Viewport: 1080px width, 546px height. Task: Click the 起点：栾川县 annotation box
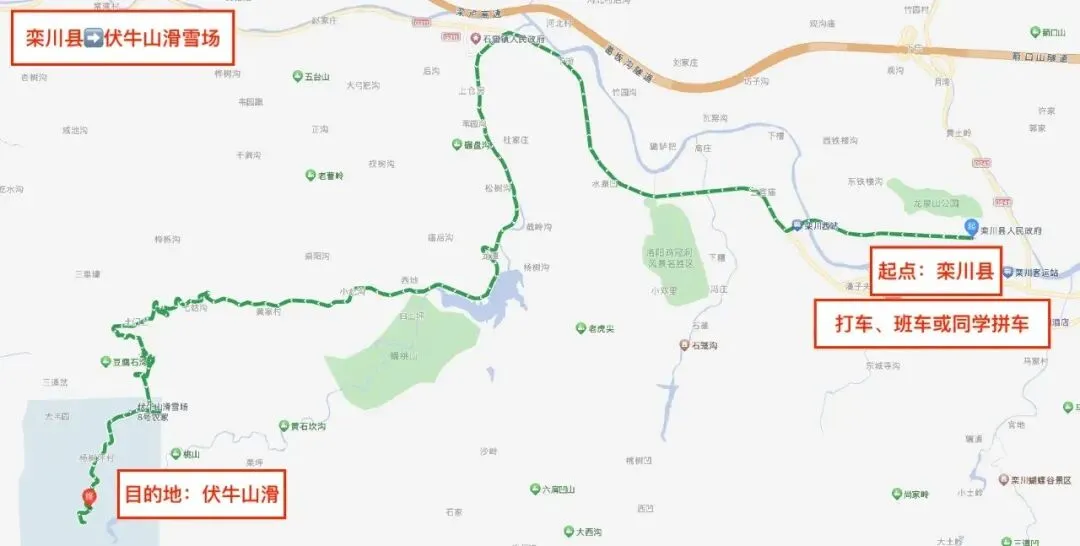(x=935, y=271)
